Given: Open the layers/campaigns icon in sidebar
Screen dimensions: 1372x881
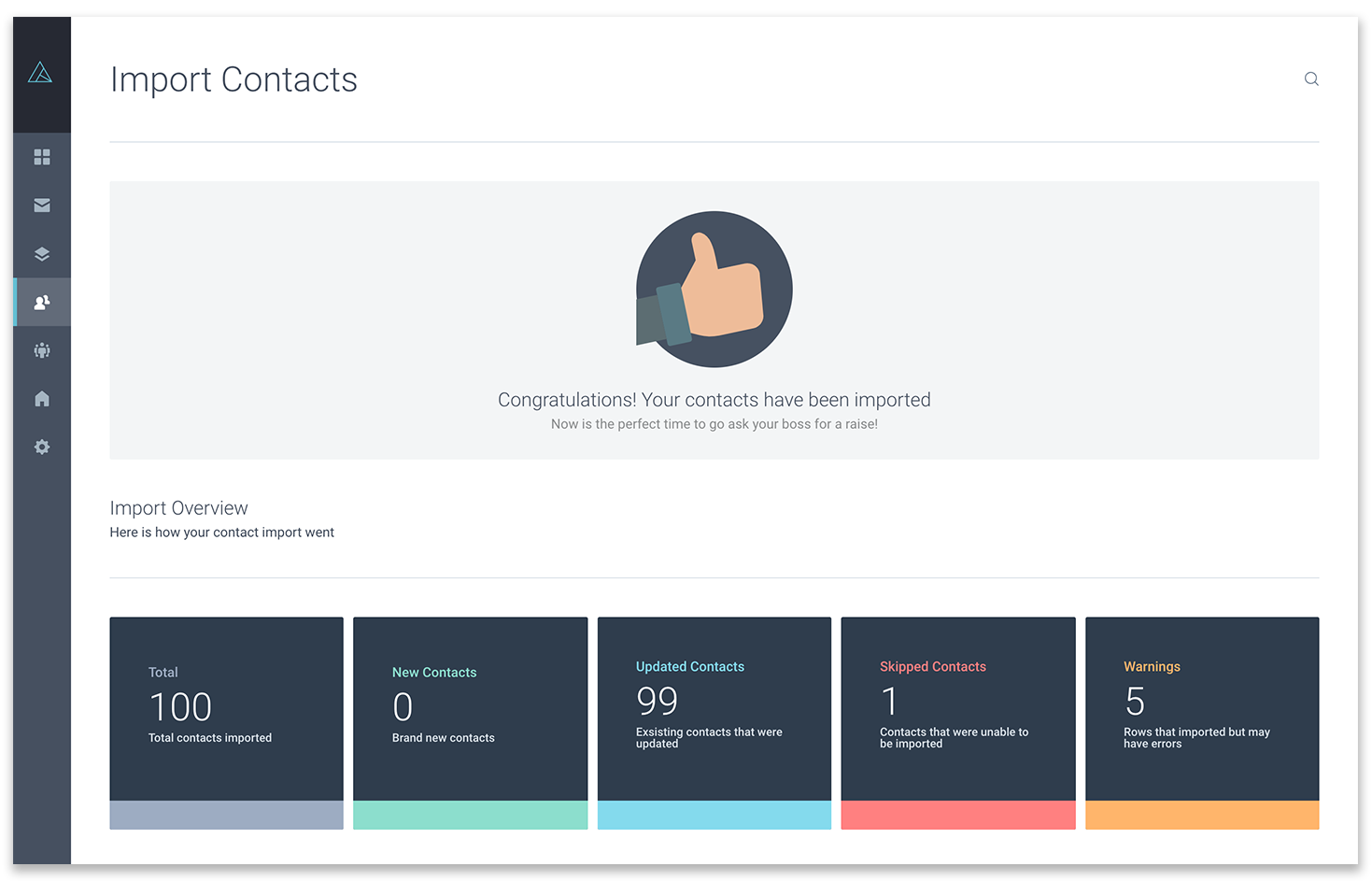Looking at the screenshot, I should 41,253.
